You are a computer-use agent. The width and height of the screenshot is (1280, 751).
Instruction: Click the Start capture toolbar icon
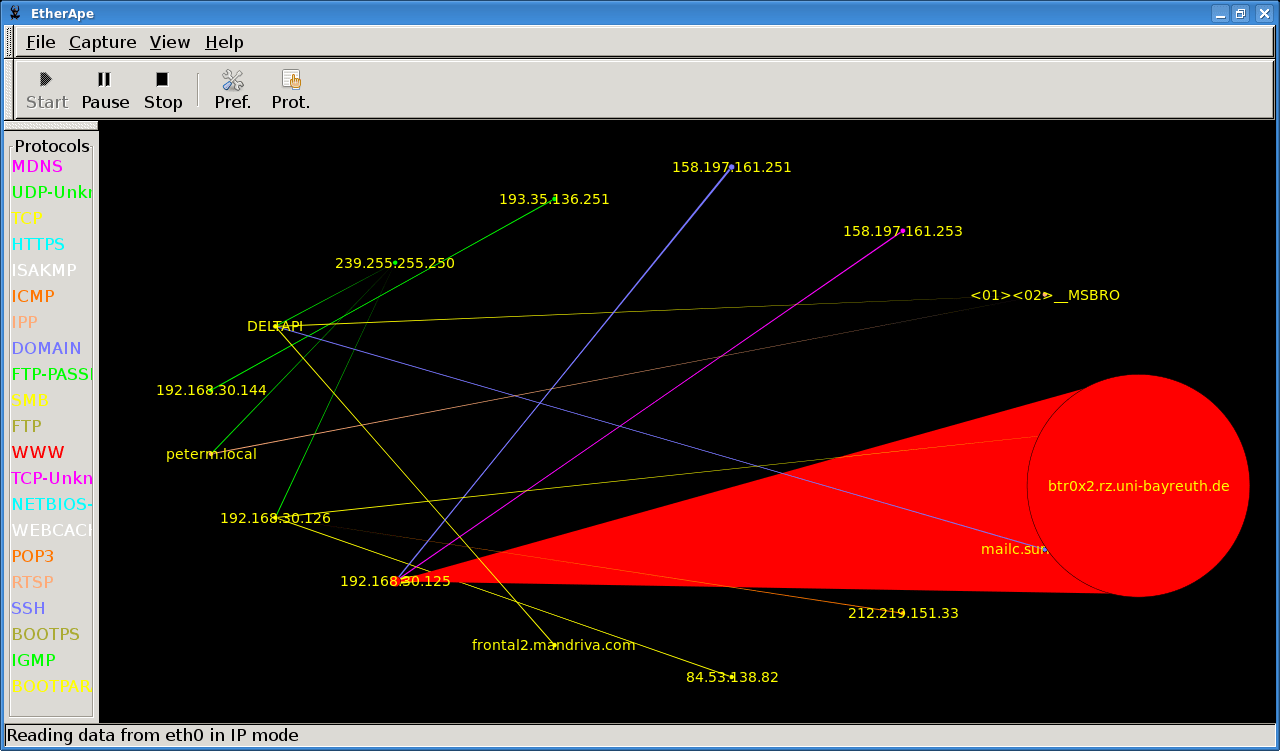46,79
